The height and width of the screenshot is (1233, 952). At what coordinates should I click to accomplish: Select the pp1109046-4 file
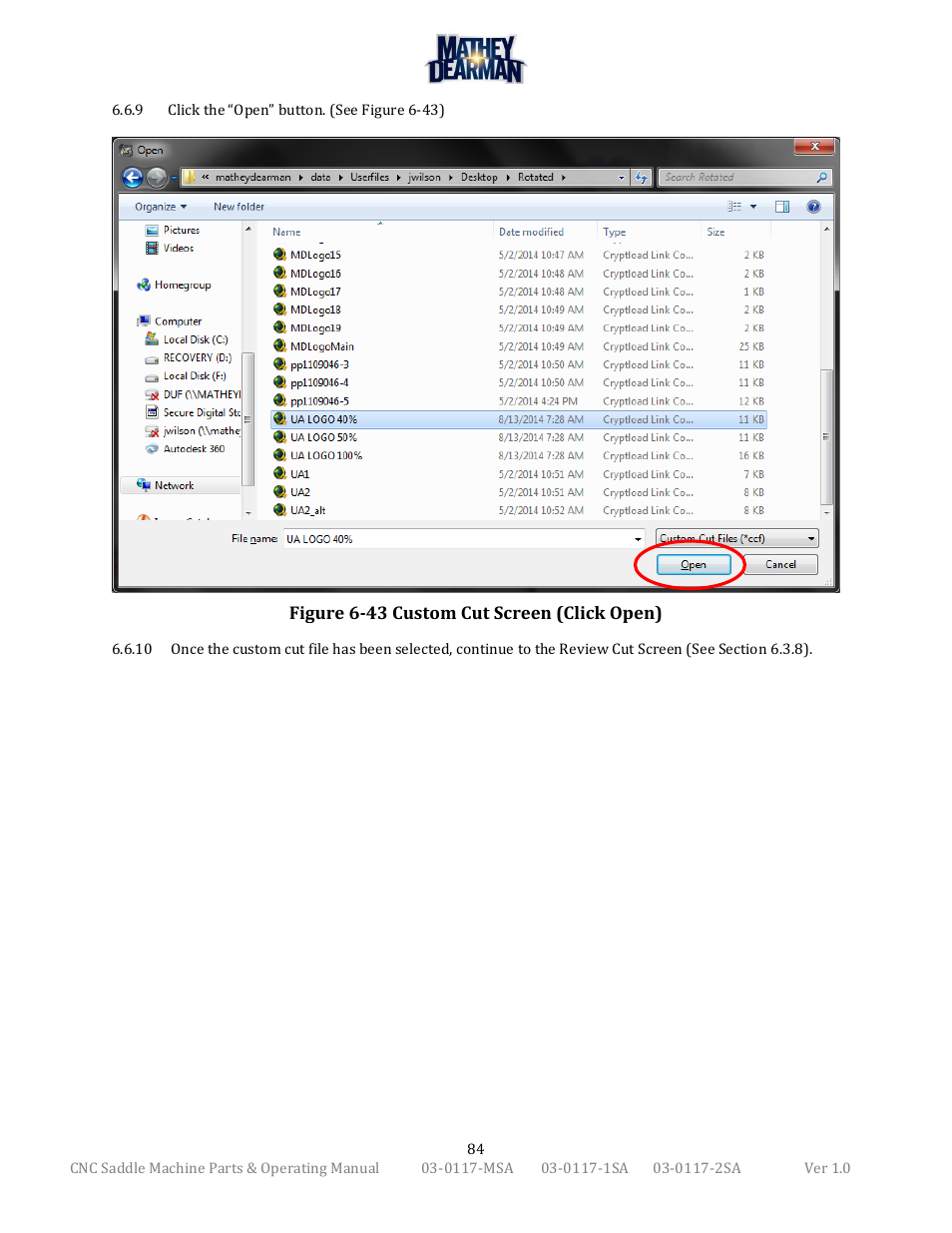pyautogui.click(x=518, y=383)
